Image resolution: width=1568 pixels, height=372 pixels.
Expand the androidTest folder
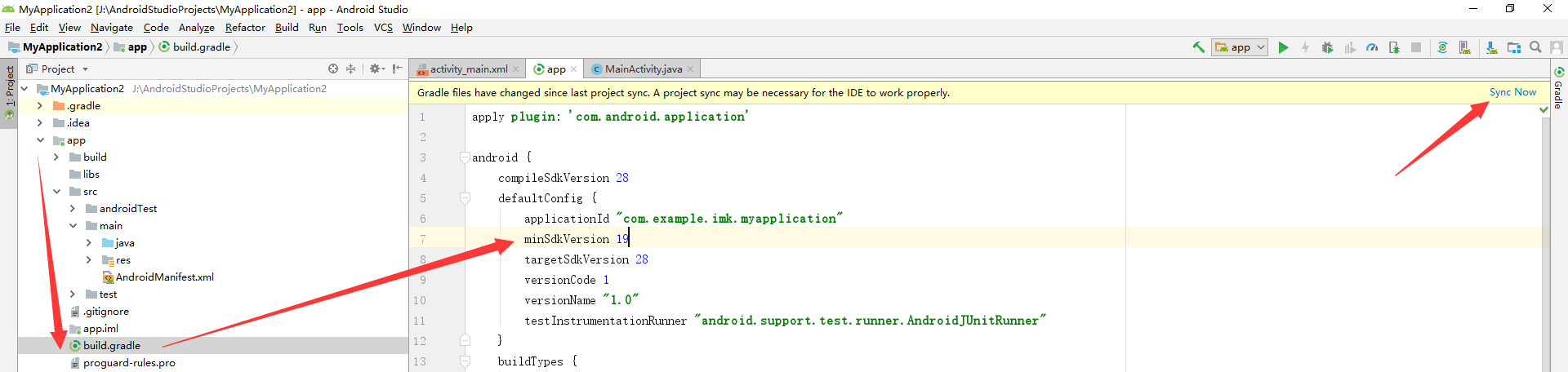[73, 208]
